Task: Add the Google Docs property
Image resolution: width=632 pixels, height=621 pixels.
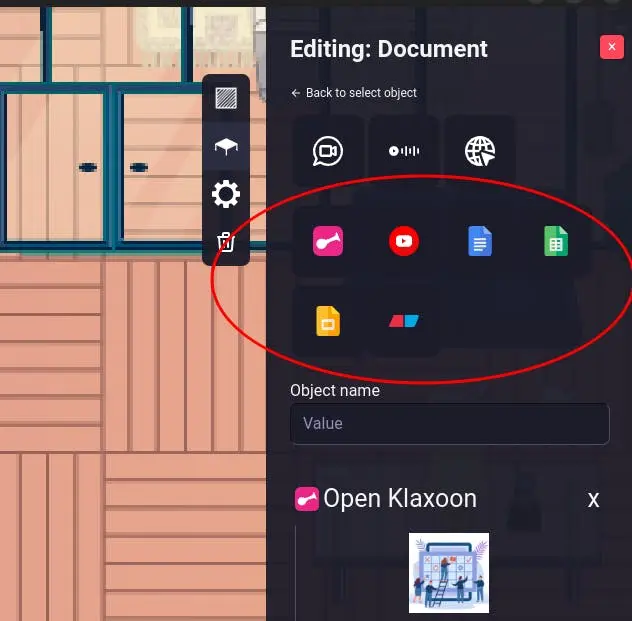Action: 480,241
